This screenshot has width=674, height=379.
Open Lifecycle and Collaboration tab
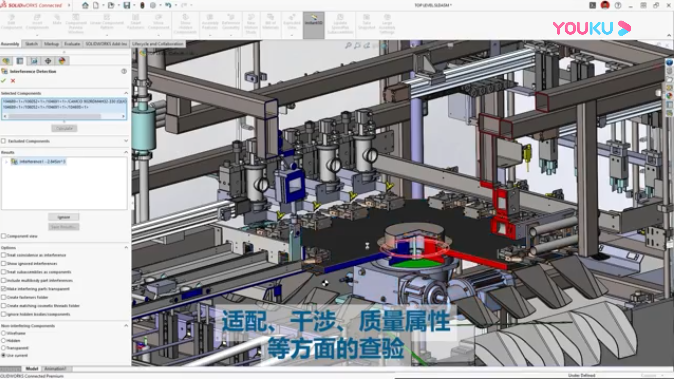click(157, 44)
